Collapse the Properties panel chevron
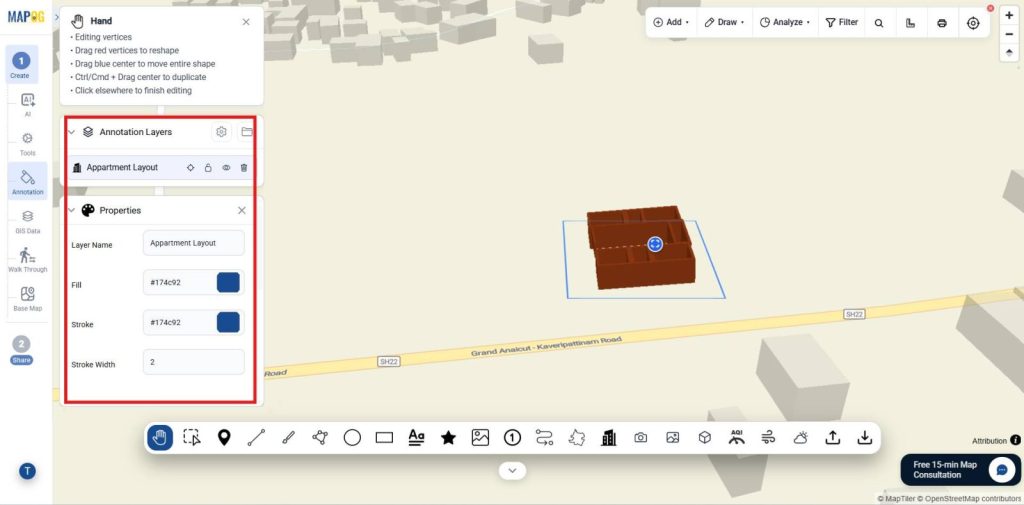 coord(72,210)
